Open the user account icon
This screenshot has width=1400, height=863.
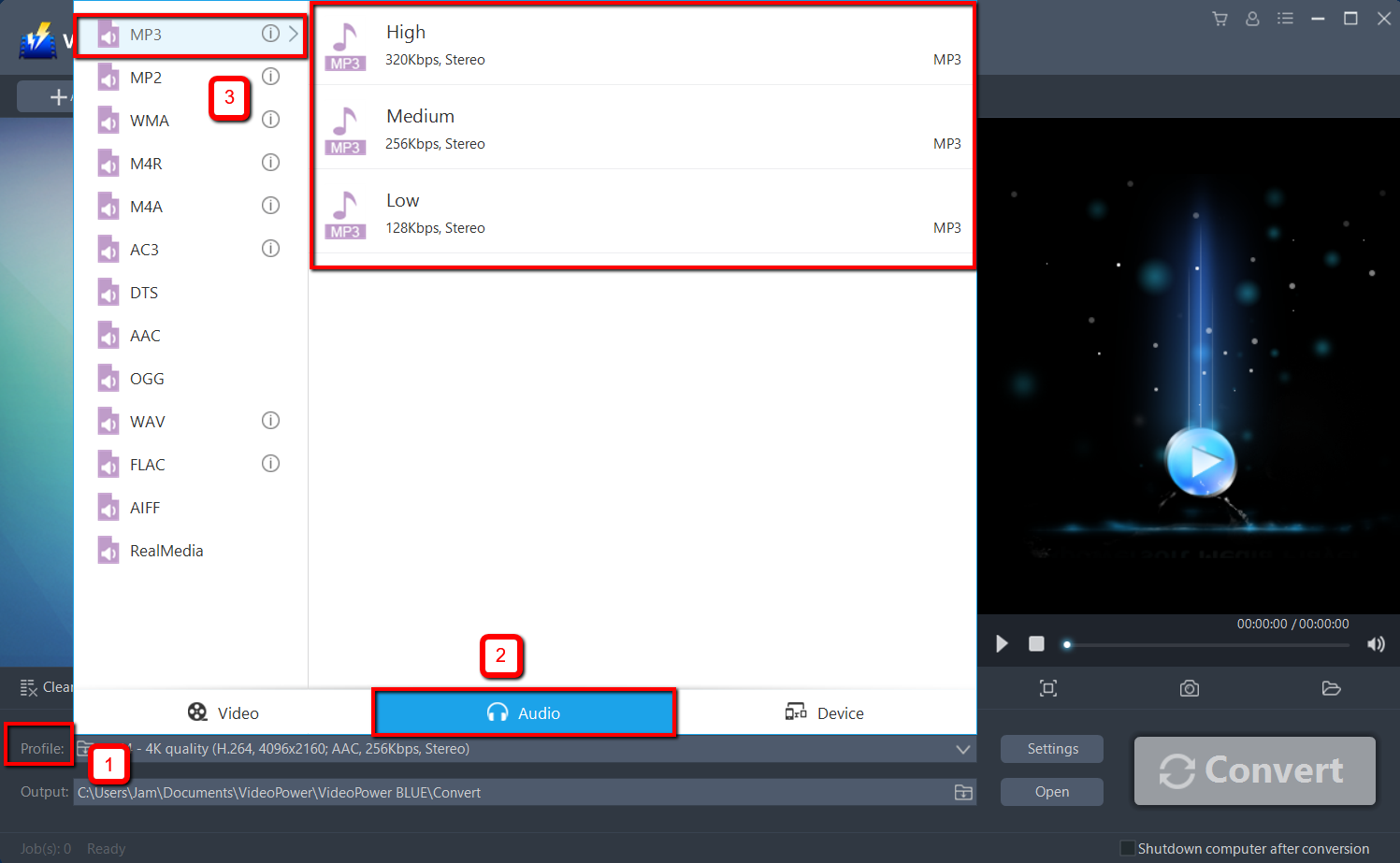point(1252,18)
